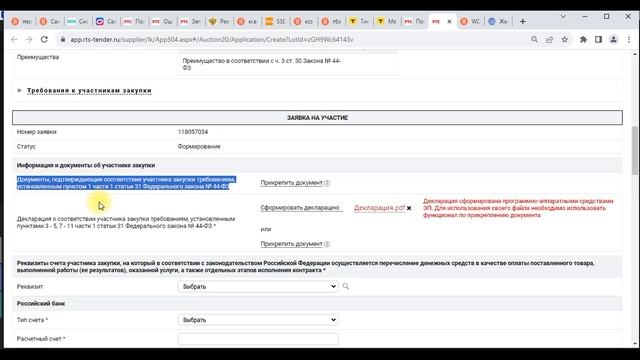Toggle the browser side panel
The width and height of the screenshot is (640, 360).
(x=598, y=40)
